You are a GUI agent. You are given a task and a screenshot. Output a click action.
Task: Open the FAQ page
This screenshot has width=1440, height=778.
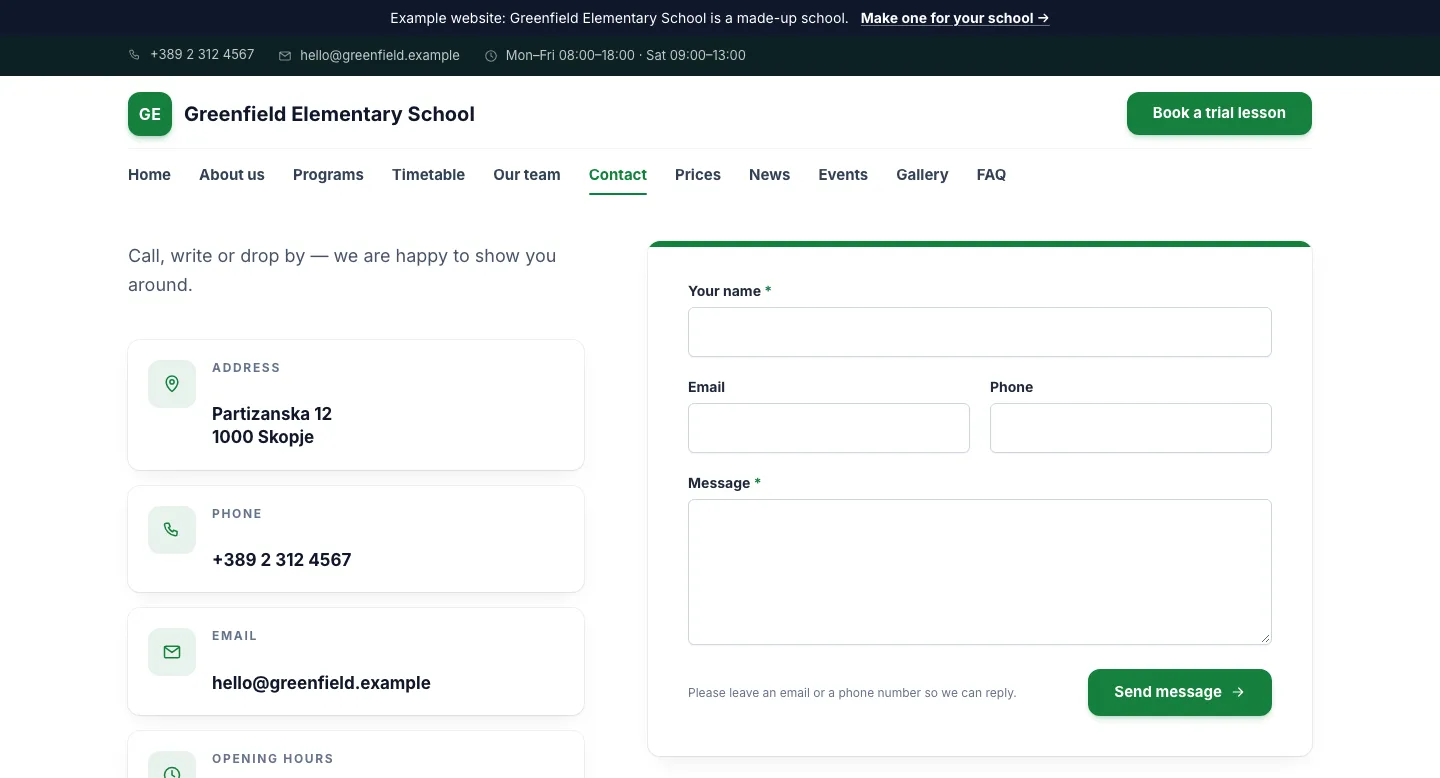[x=991, y=175]
